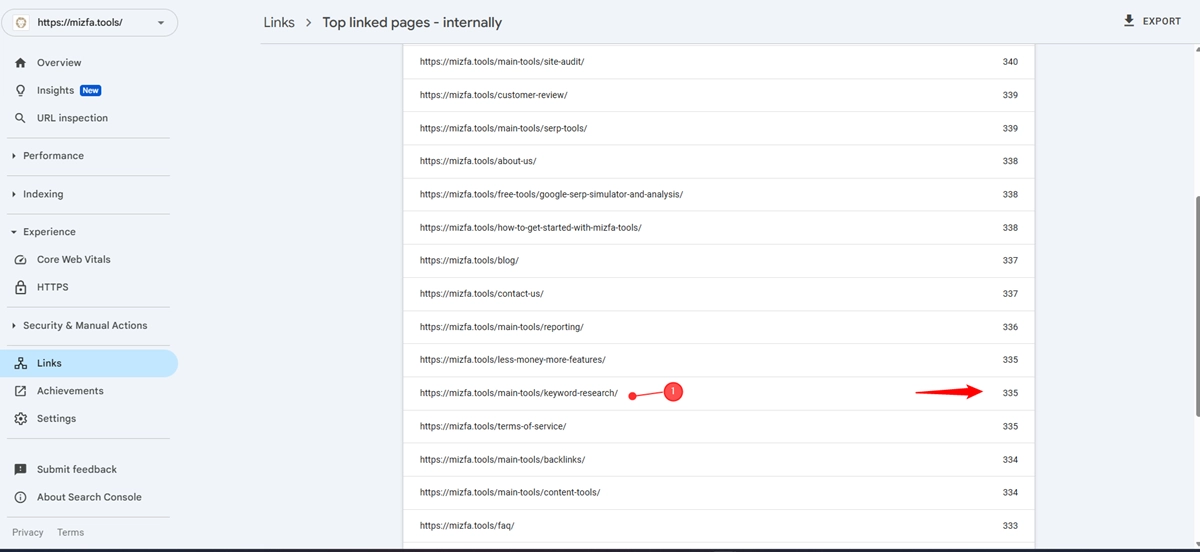Click the Overview home icon
Image resolution: width=1200 pixels, height=552 pixels.
20,63
